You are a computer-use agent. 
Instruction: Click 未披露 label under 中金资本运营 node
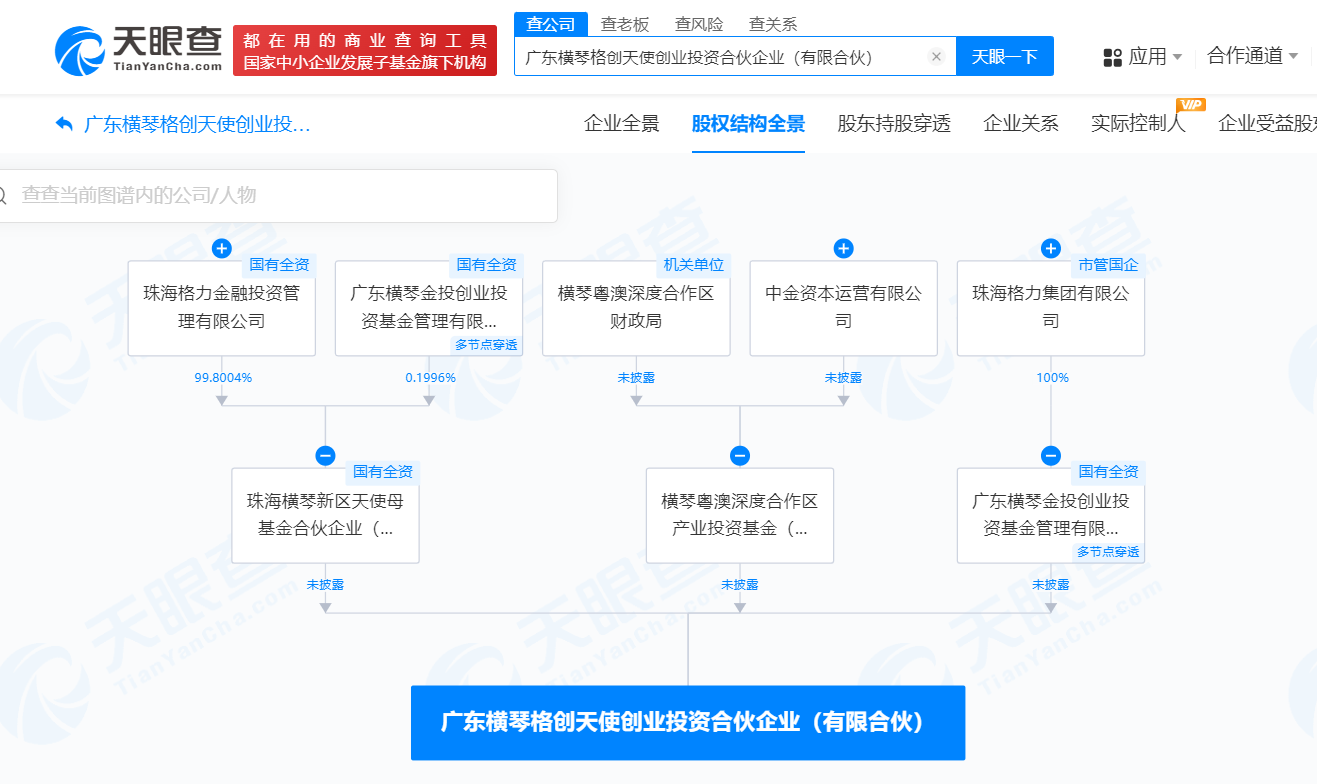coord(843,378)
